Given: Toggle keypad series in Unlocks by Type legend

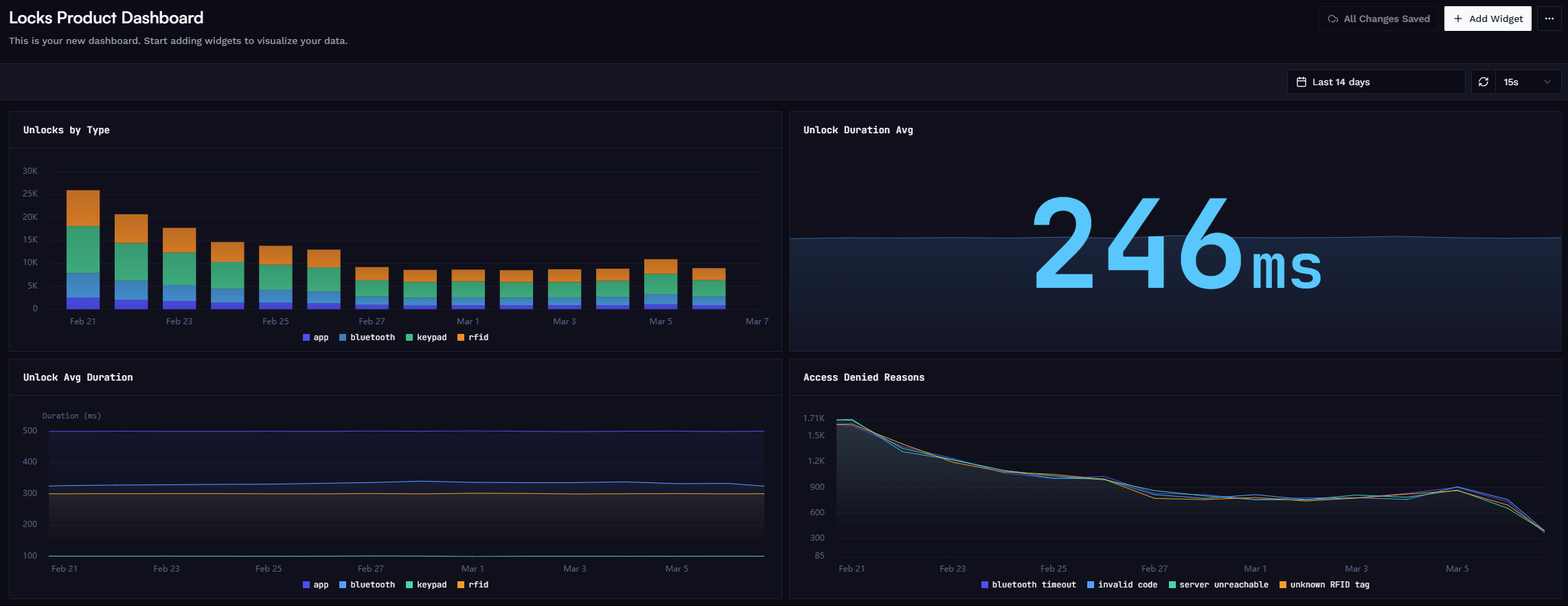Looking at the screenshot, I should [x=427, y=337].
